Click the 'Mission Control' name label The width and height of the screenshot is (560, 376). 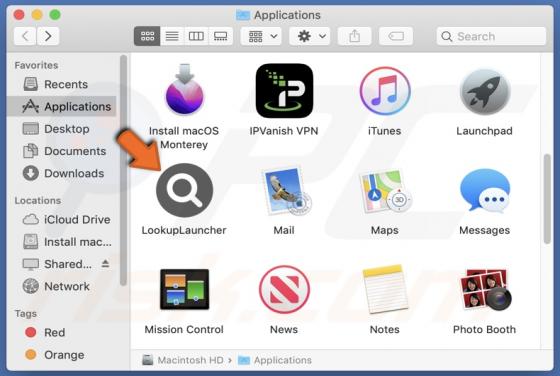pyautogui.click(x=184, y=329)
